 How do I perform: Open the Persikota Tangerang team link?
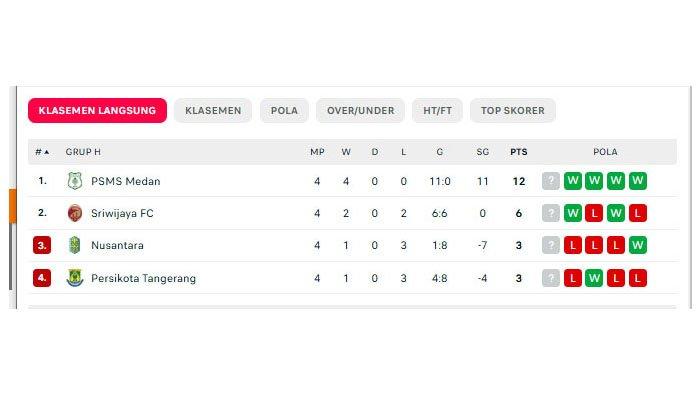coord(143,278)
